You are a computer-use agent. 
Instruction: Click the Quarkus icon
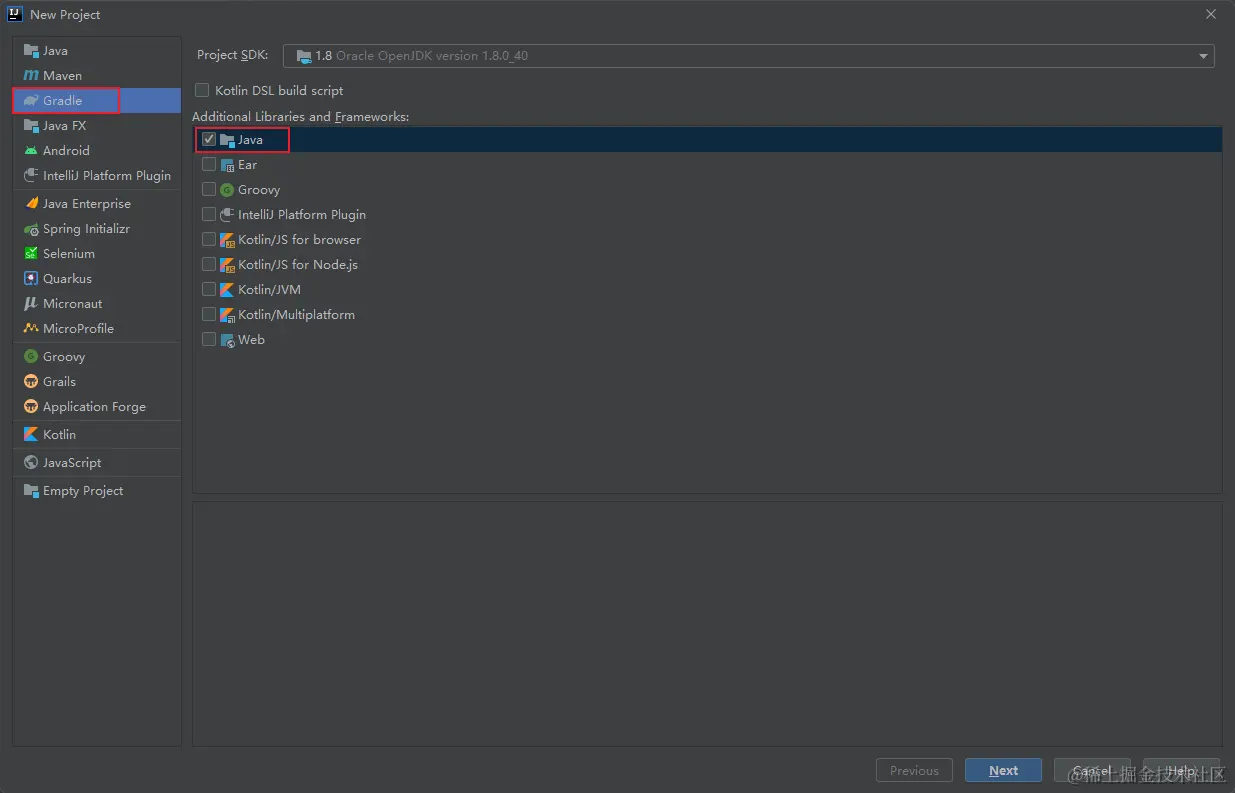coord(31,279)
